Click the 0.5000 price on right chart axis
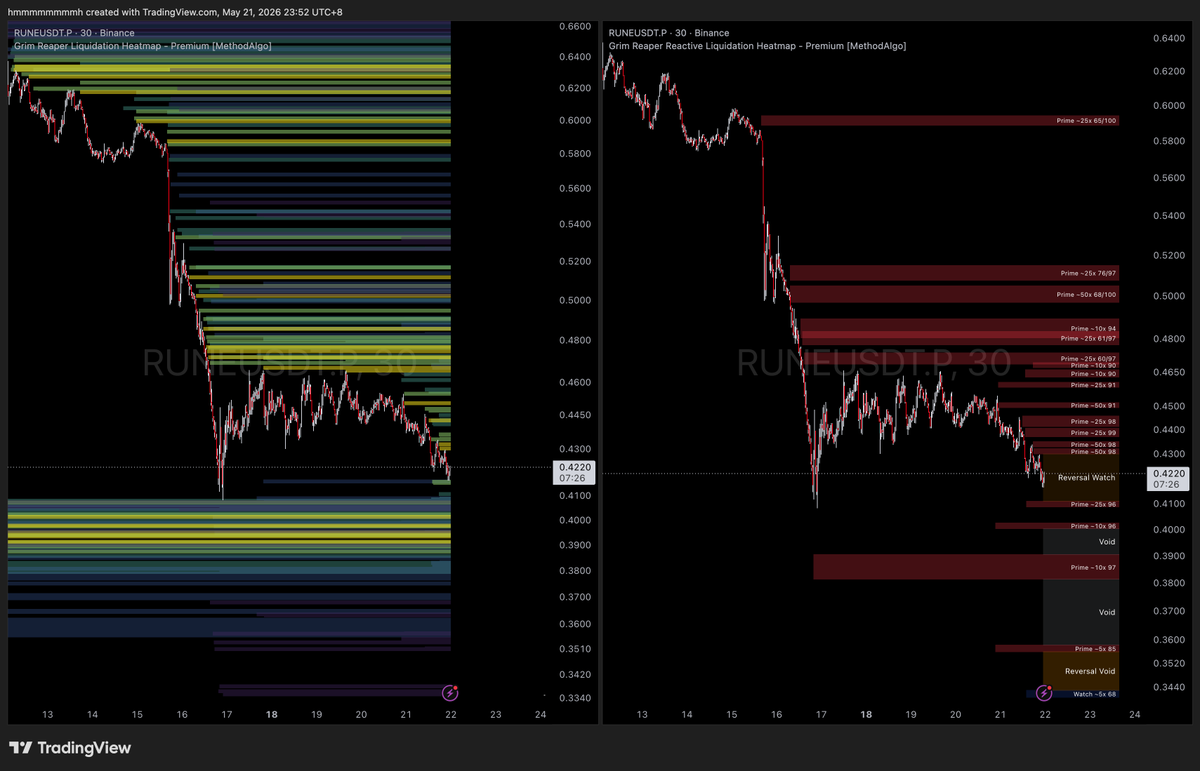The height and width of the screenshot is (771, 1200). [1169, 296]
